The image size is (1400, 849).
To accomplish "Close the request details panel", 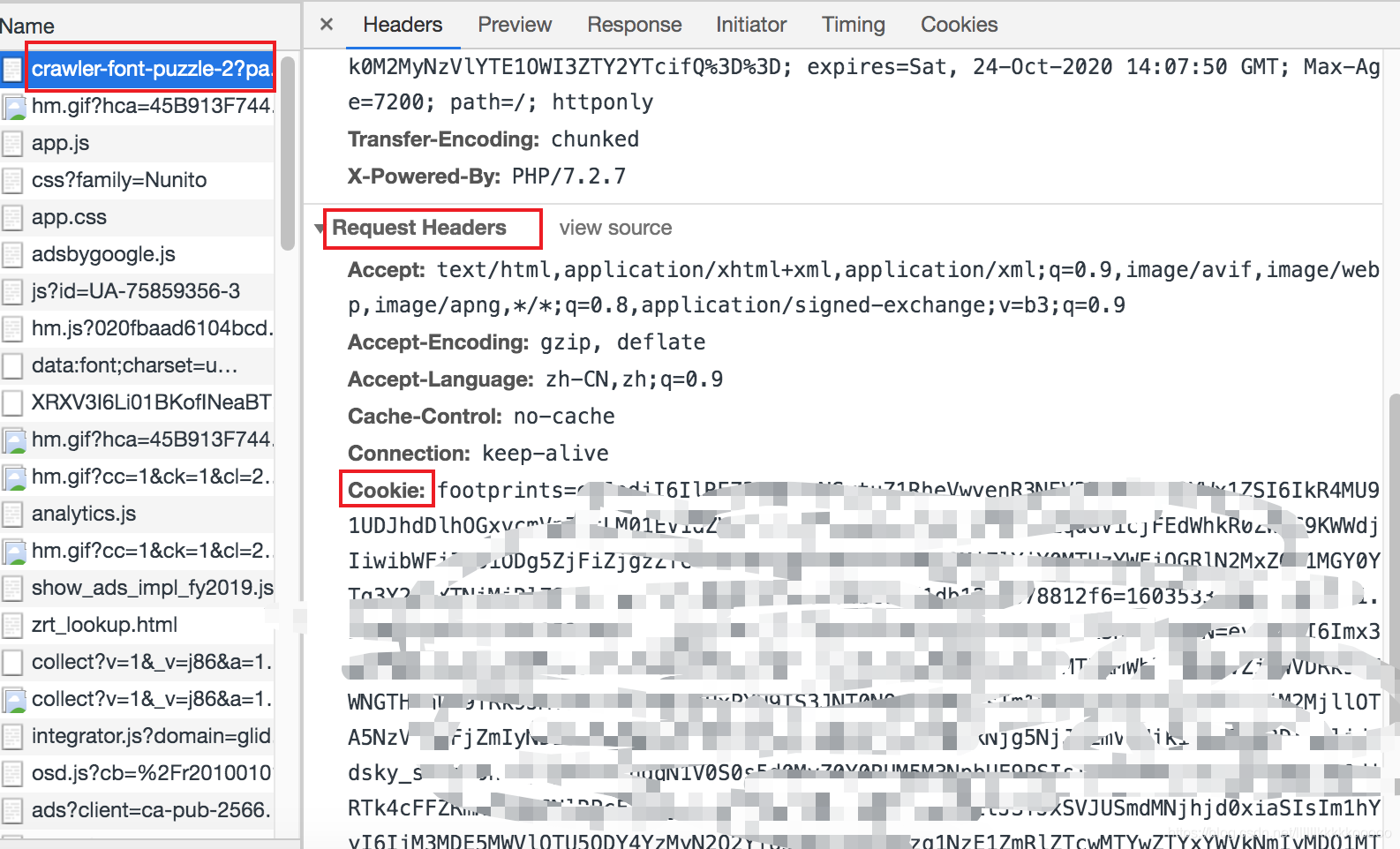I will pos(327,25).
